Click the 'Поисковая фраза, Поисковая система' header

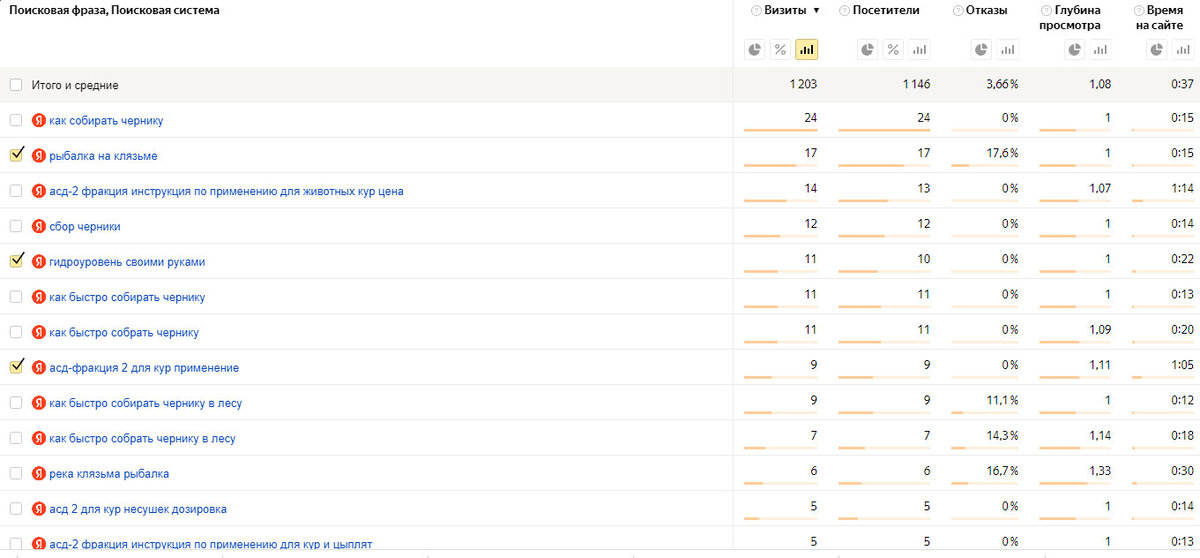[114, 10]
